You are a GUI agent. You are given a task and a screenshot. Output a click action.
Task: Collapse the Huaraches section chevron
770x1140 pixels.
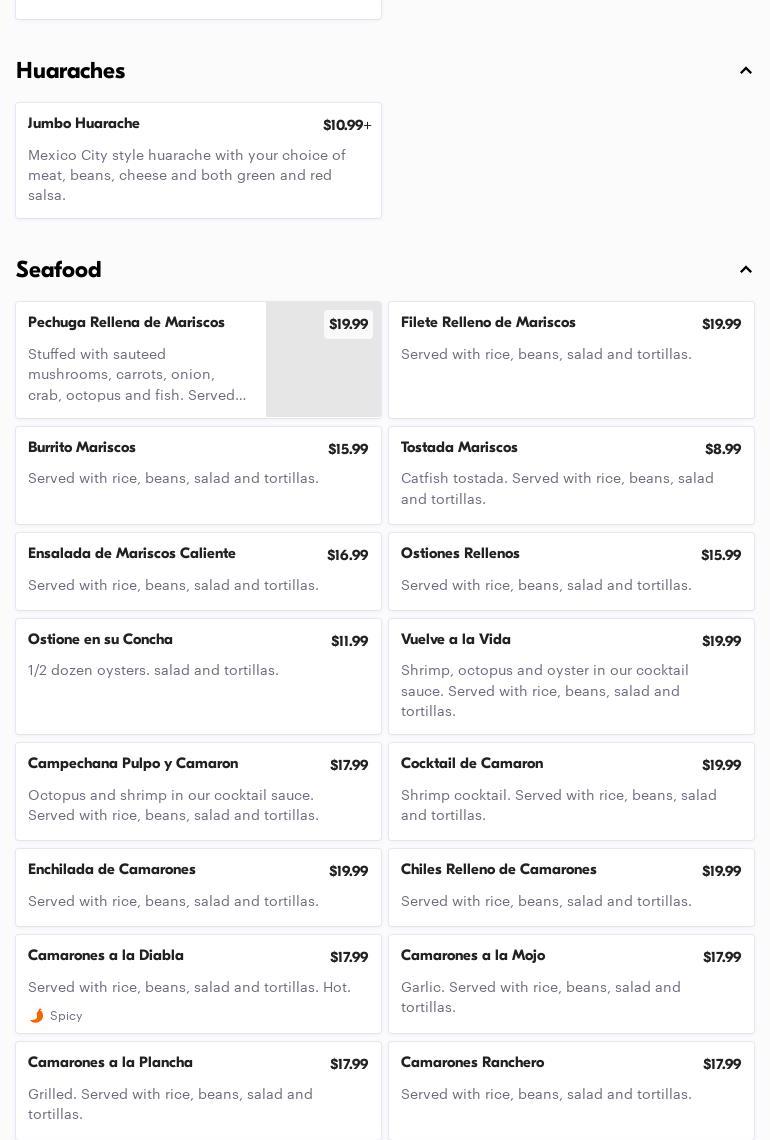tap(746, 71)
